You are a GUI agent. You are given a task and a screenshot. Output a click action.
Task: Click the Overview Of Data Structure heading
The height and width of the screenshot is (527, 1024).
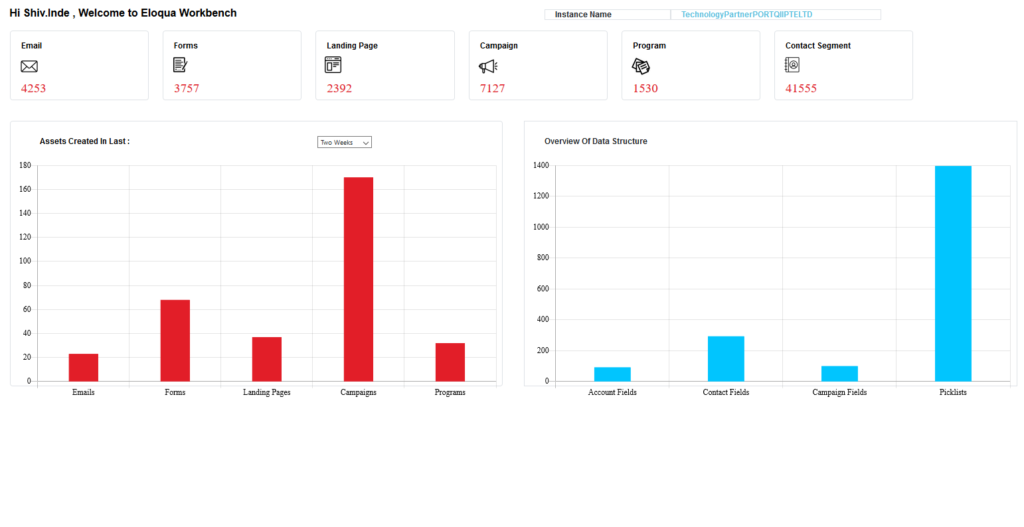coord(596,141)
